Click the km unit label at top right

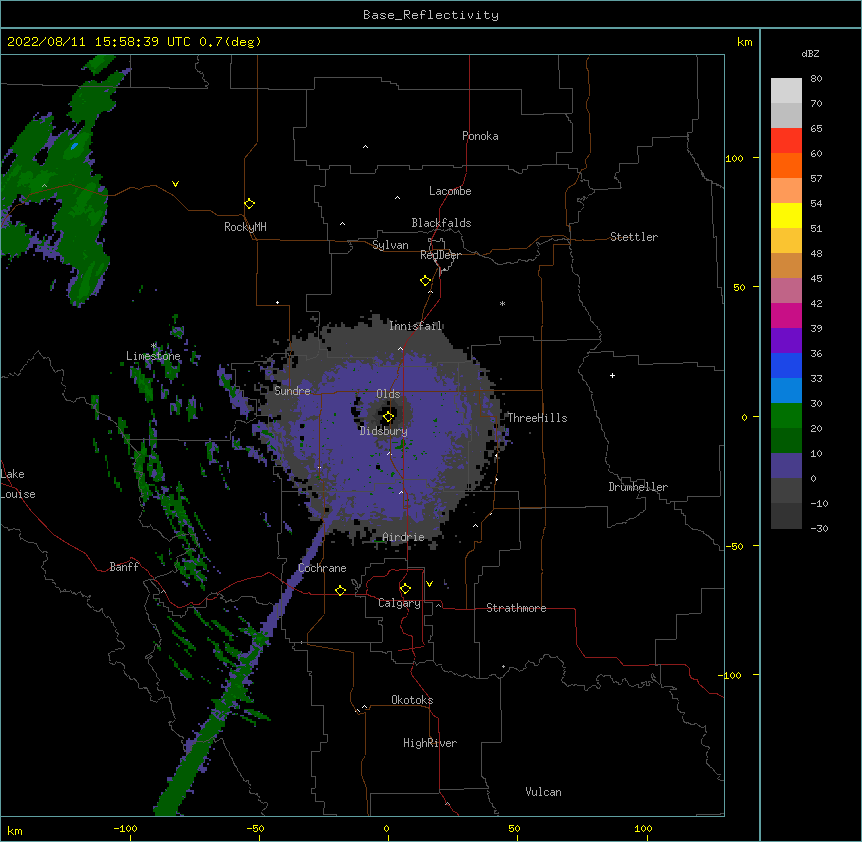tap(745, 42)
